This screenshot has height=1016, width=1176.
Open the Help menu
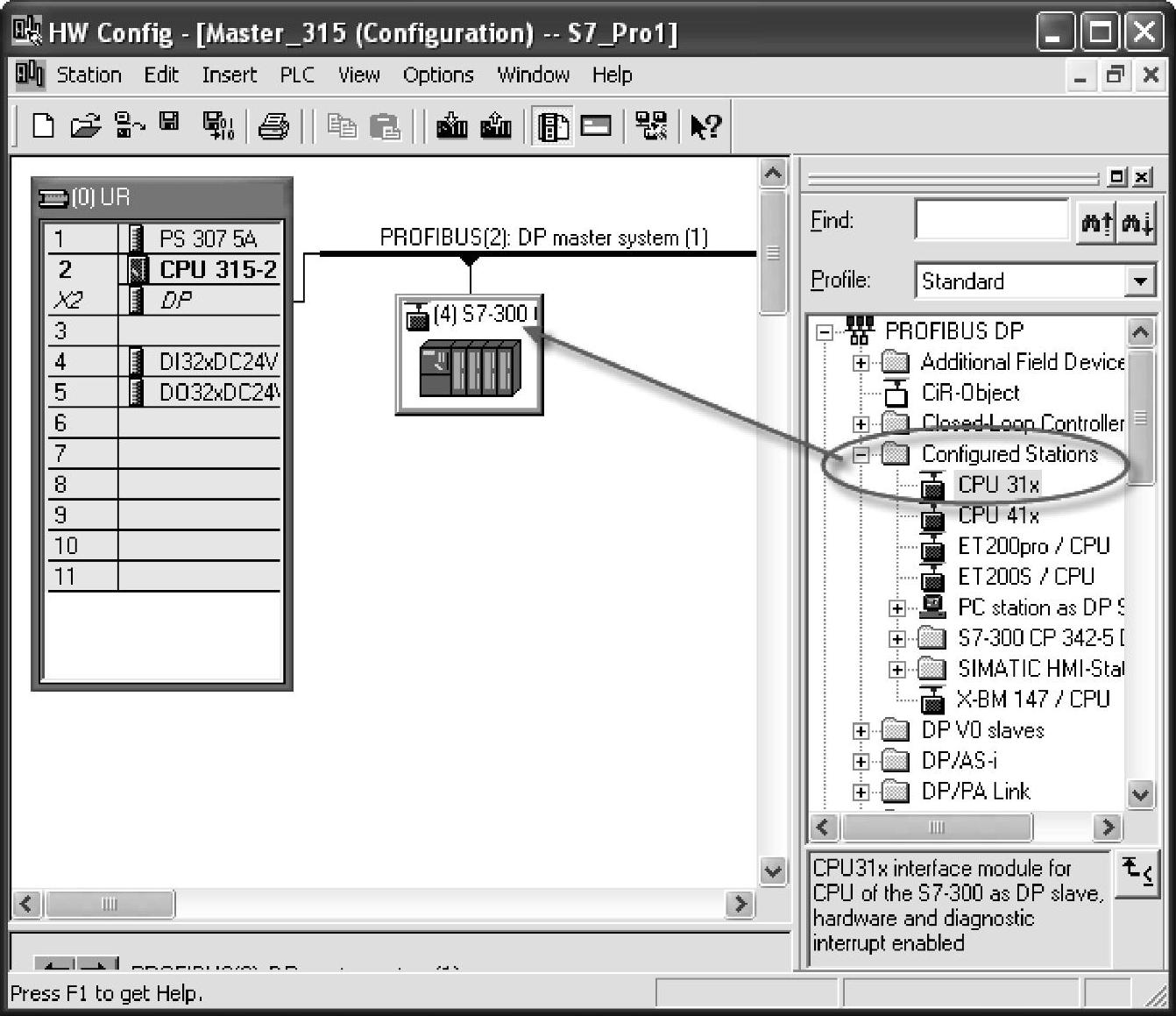pyautogui.click(x=612, y=75)
